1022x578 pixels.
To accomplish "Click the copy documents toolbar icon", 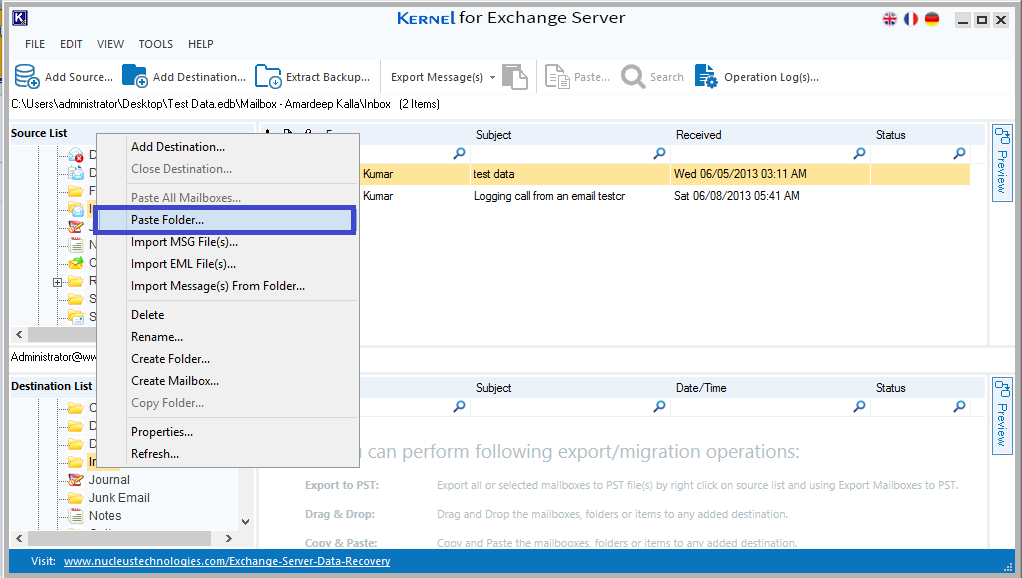I will 515,76.
